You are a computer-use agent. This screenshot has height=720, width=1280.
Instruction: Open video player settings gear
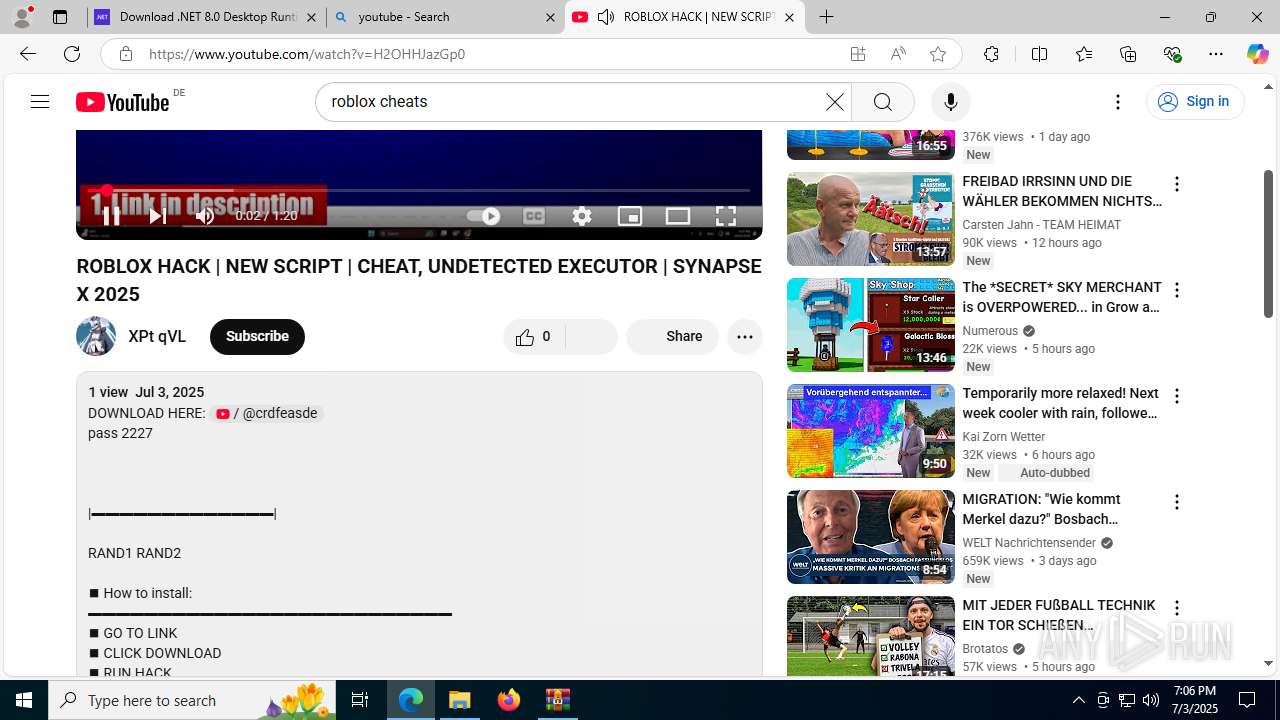coord(582,216)
